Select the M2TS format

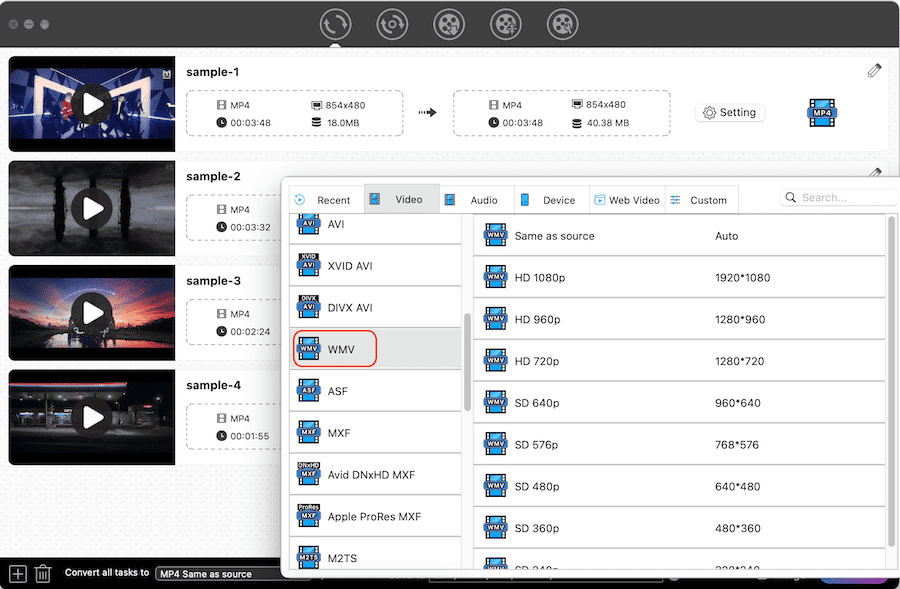coord(375,555)
